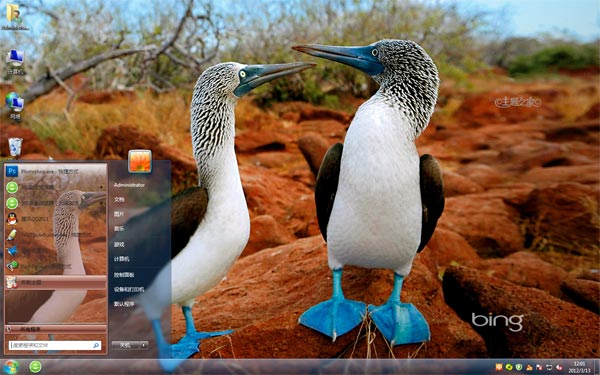
Task: Open the taskbar clock and date
Action: click(x=579, y=367)
